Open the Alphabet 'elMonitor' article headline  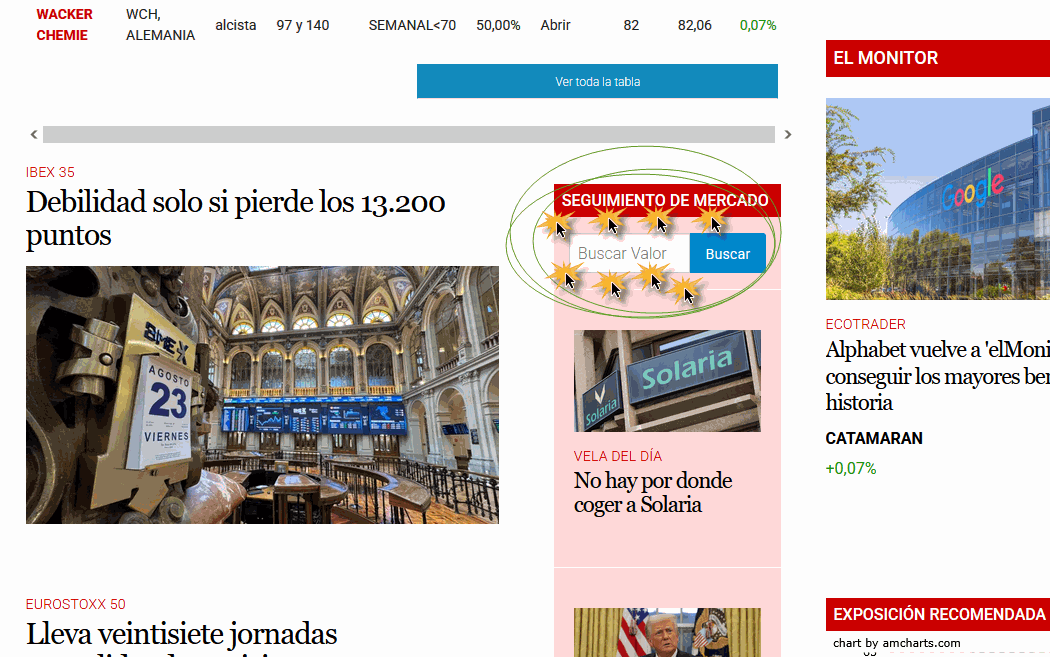pyautogui.click(x=938, y=376)
